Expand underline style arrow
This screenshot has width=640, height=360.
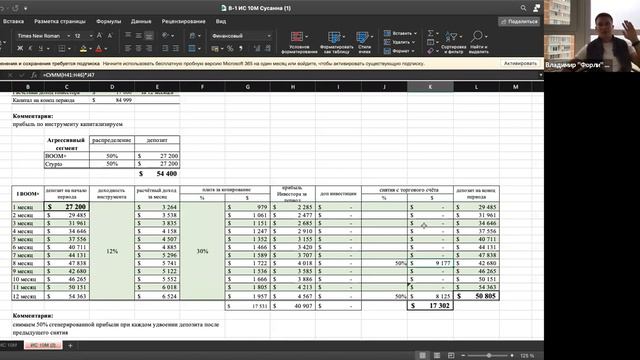tap(48, 49)
